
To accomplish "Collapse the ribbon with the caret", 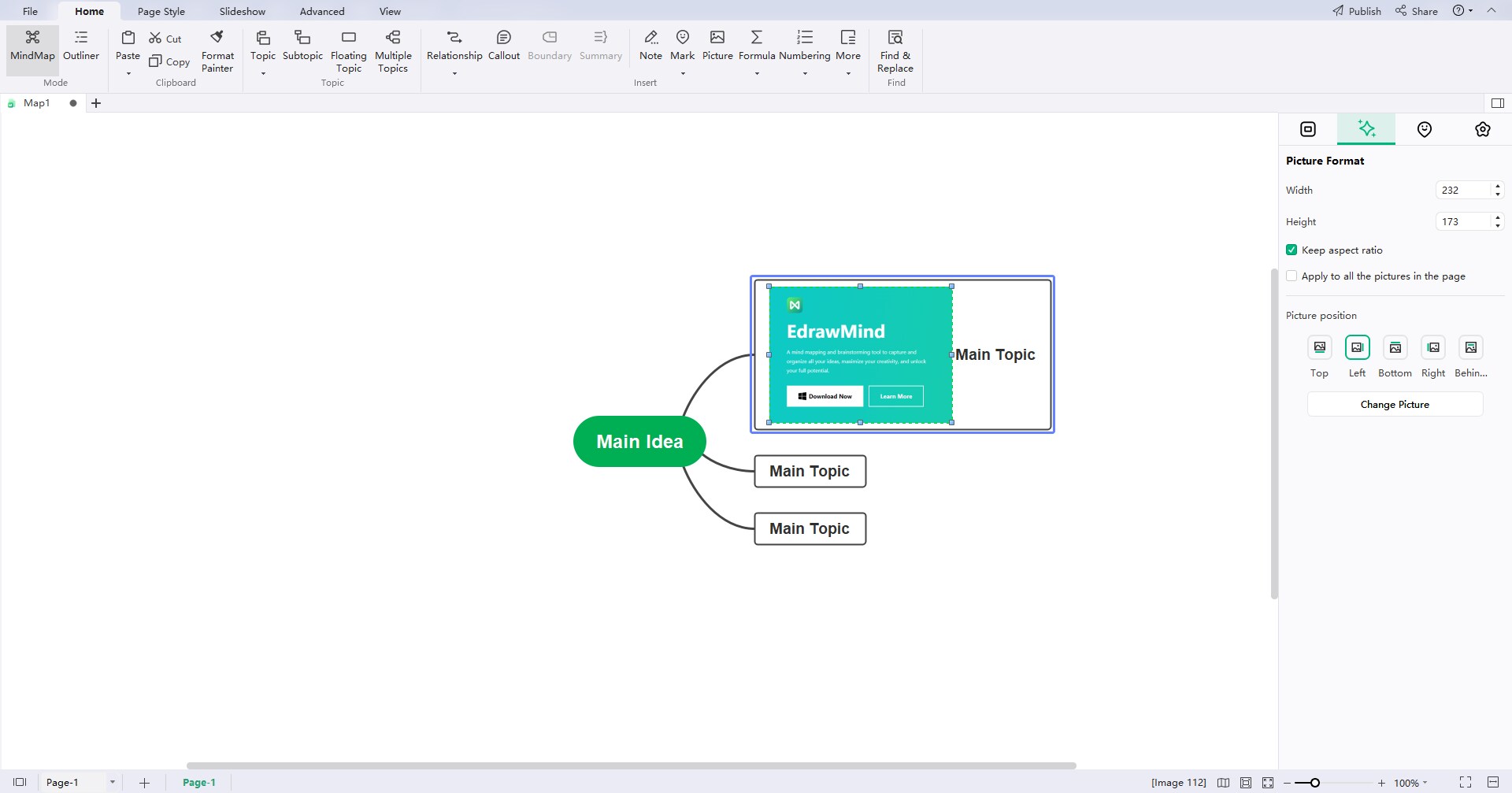I will tap(1492, 11).
